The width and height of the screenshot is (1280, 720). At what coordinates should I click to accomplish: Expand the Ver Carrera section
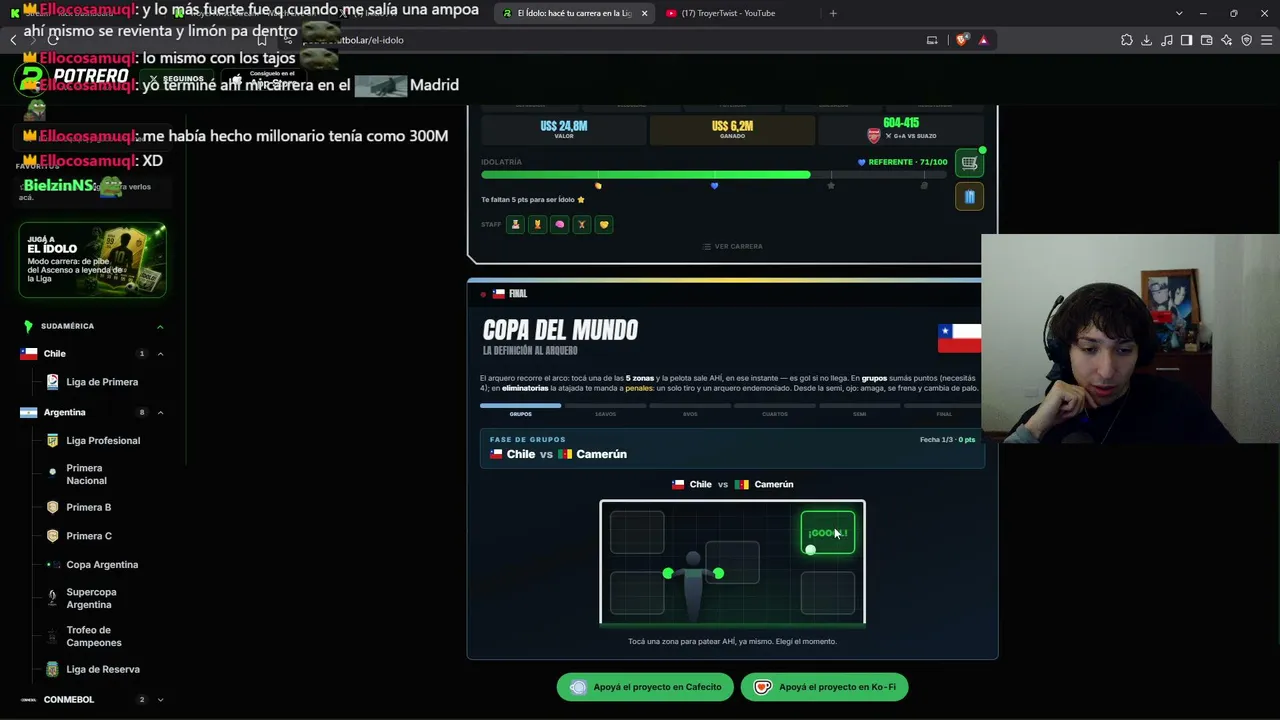732,246
